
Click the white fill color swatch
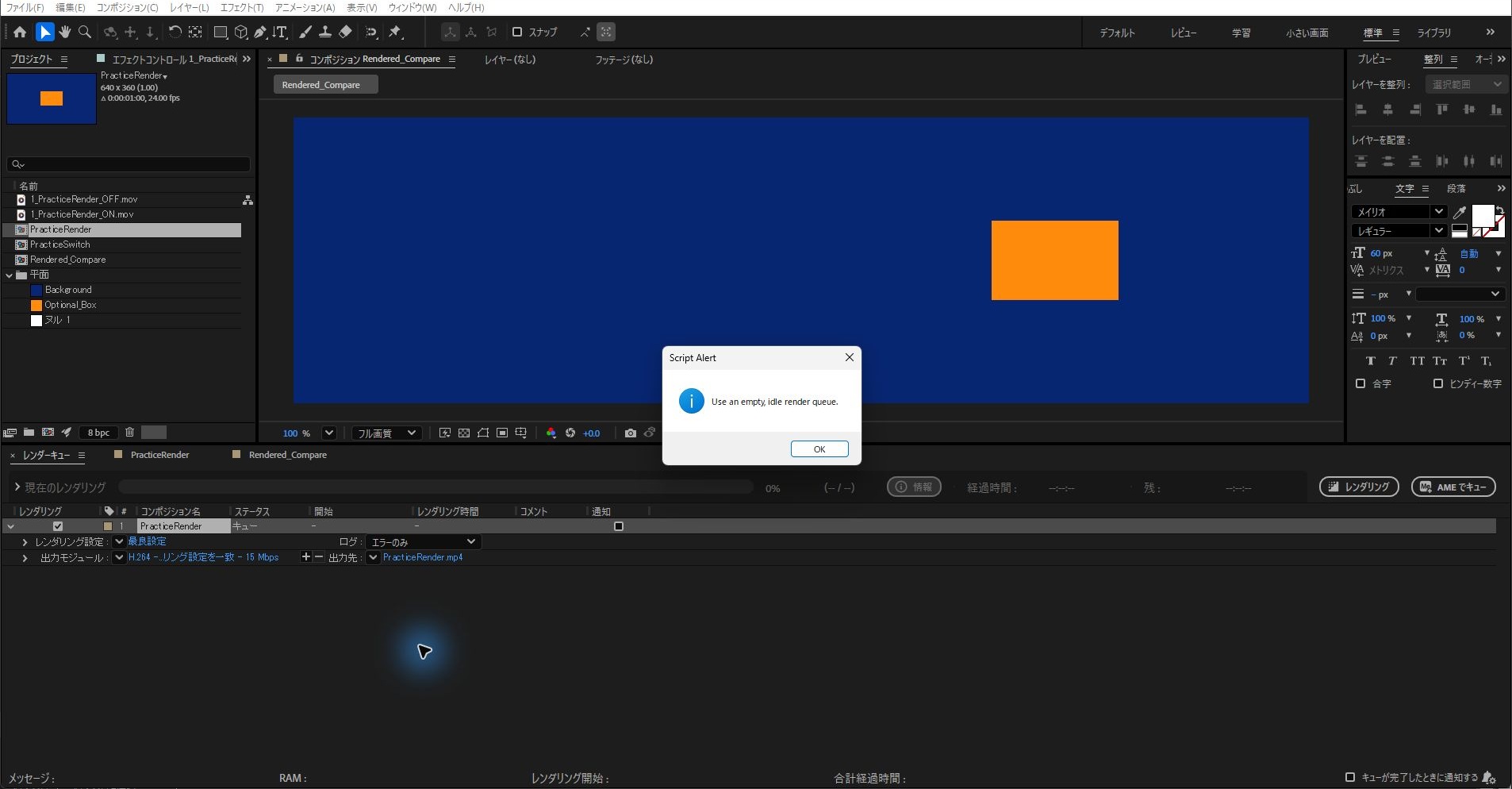coord(1482,215)
